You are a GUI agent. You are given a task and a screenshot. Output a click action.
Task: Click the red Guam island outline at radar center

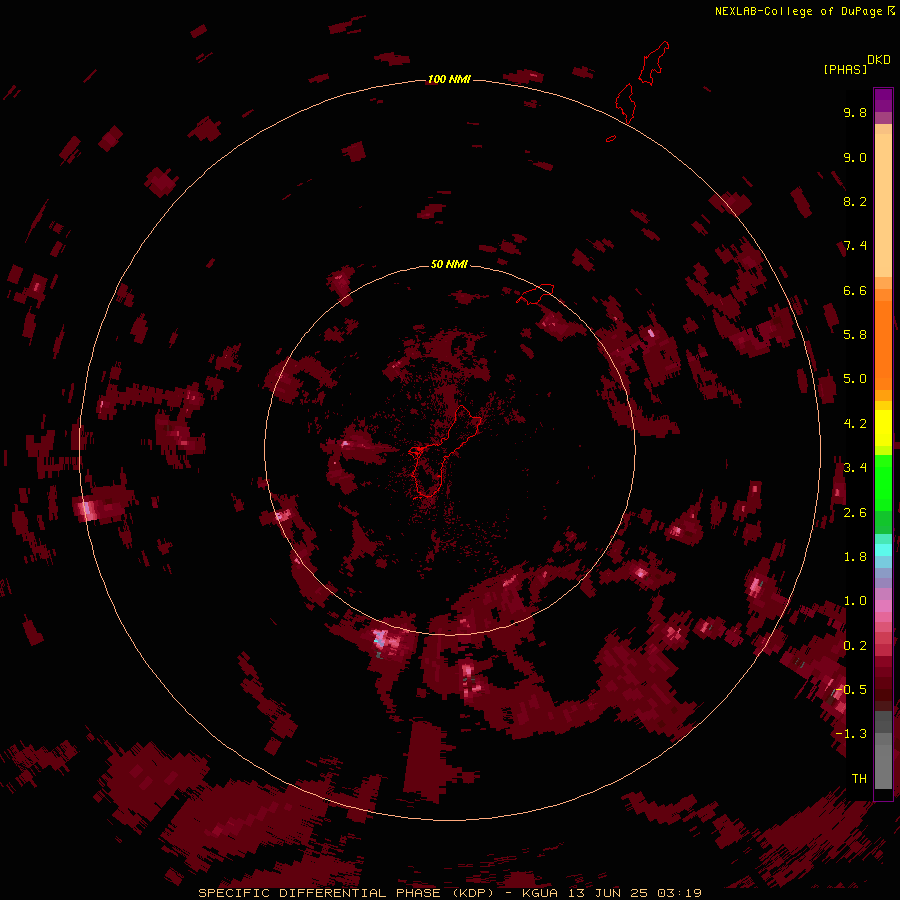click(443, 451)
